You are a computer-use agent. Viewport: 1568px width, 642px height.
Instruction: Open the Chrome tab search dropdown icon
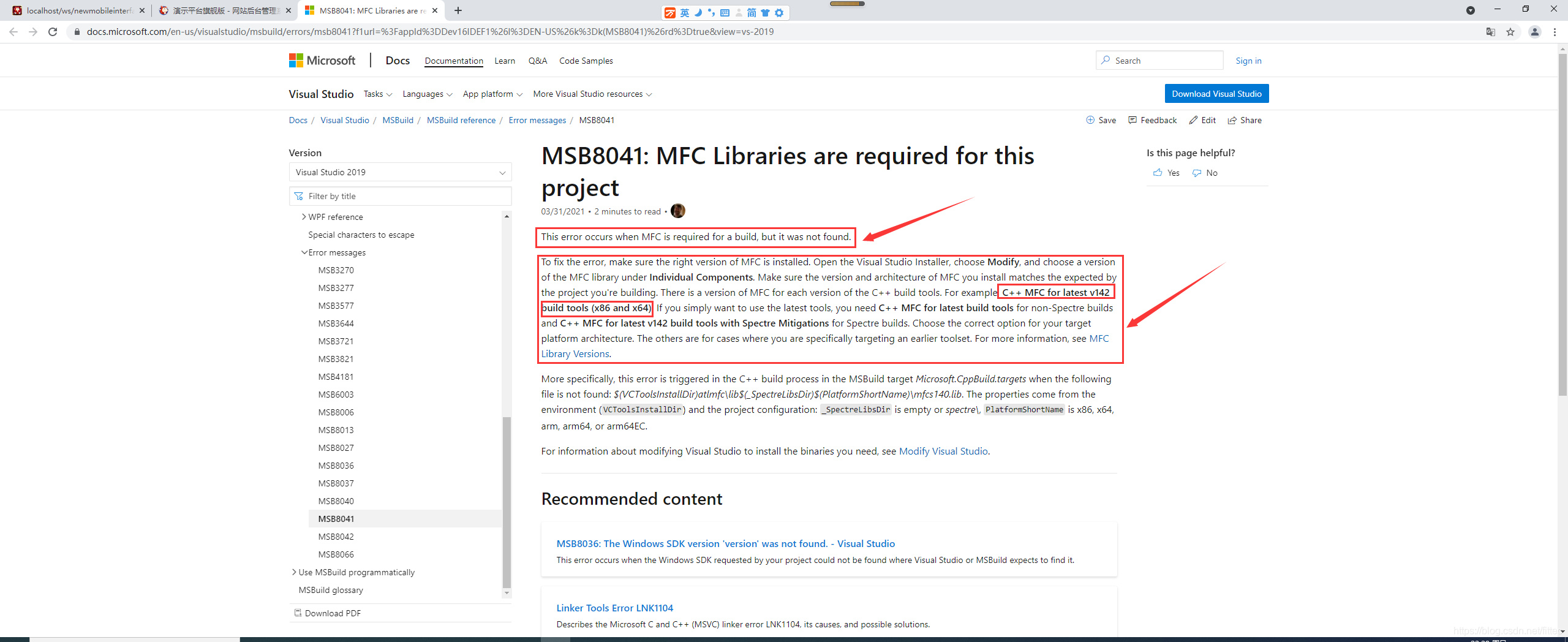coord(1471,10)
